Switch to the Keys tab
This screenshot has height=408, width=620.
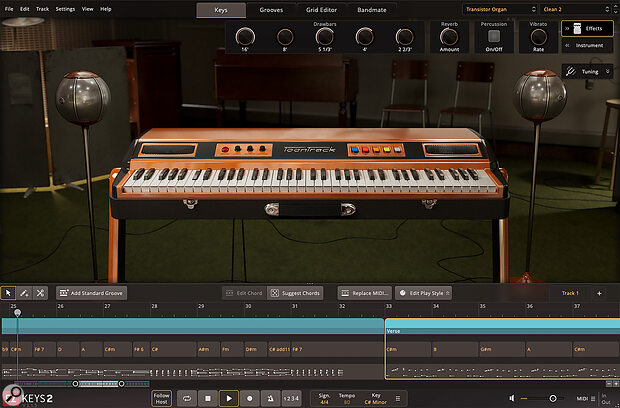click(221, 10)
